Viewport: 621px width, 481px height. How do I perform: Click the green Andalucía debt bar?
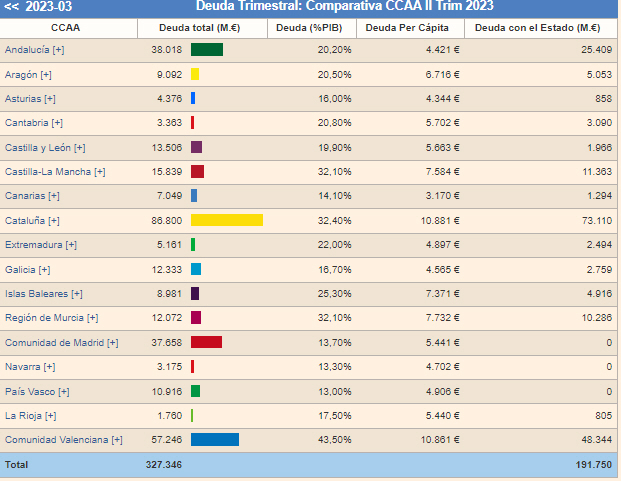point(206,49)
